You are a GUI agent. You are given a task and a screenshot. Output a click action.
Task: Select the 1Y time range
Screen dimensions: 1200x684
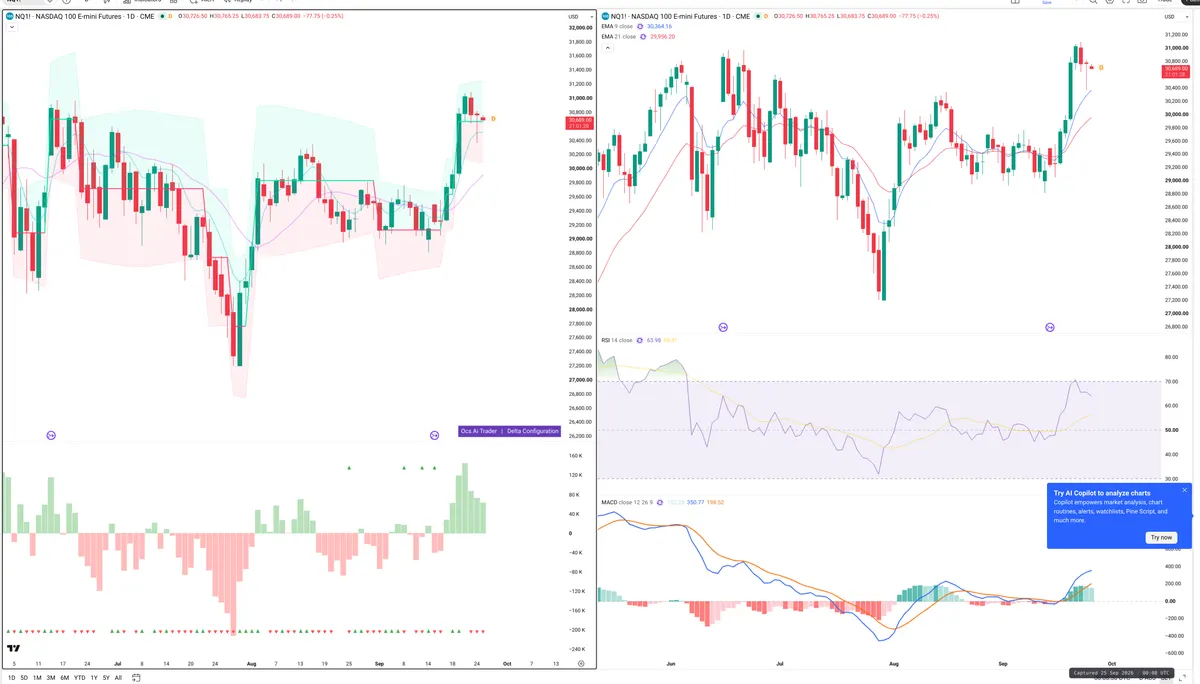pos(94,677)
